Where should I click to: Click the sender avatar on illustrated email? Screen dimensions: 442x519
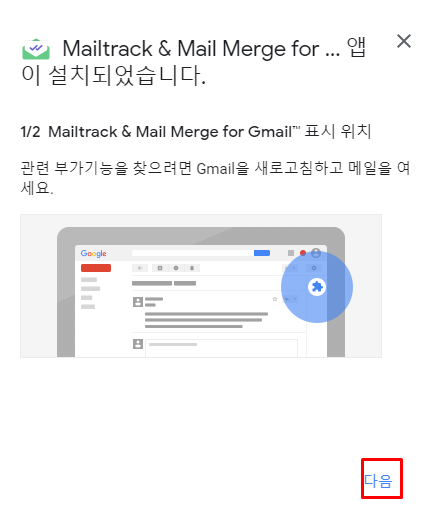coord(138,302)
